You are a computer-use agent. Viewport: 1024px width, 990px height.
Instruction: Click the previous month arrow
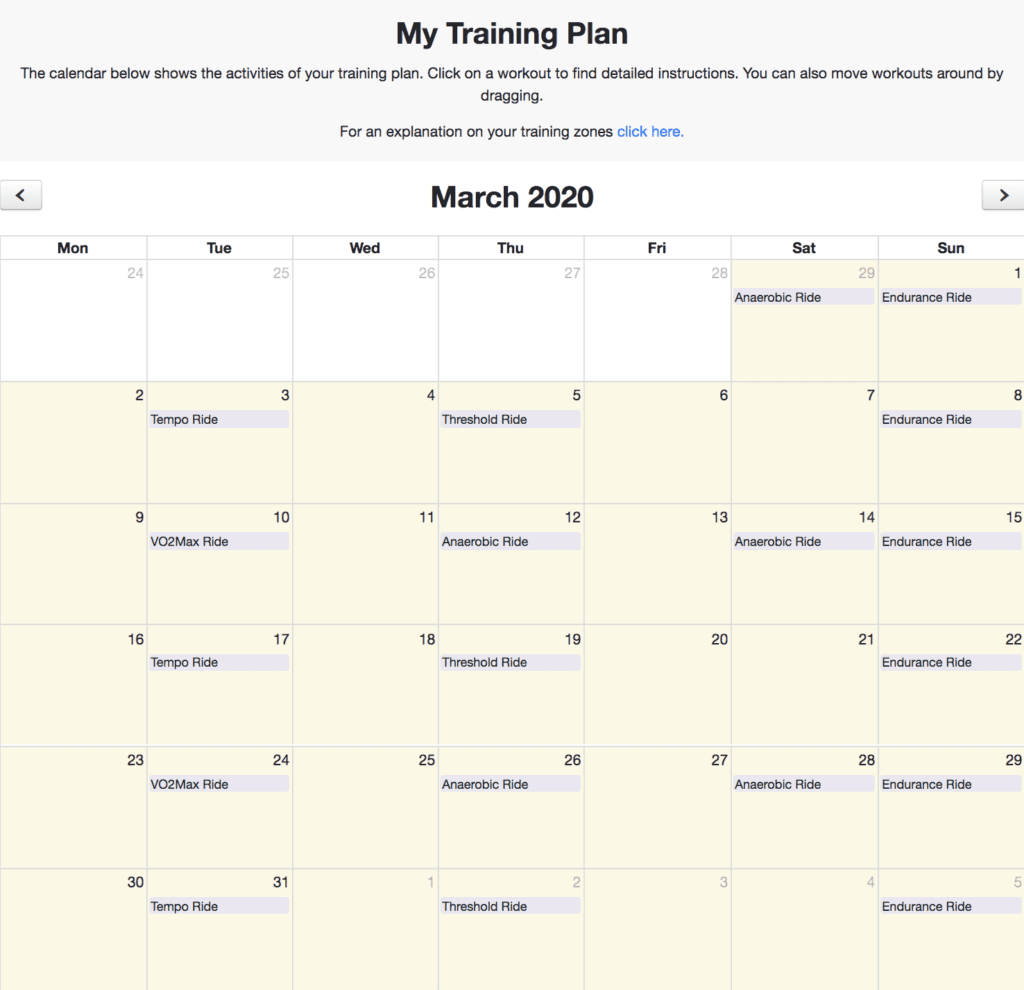(x=21, y=195)
